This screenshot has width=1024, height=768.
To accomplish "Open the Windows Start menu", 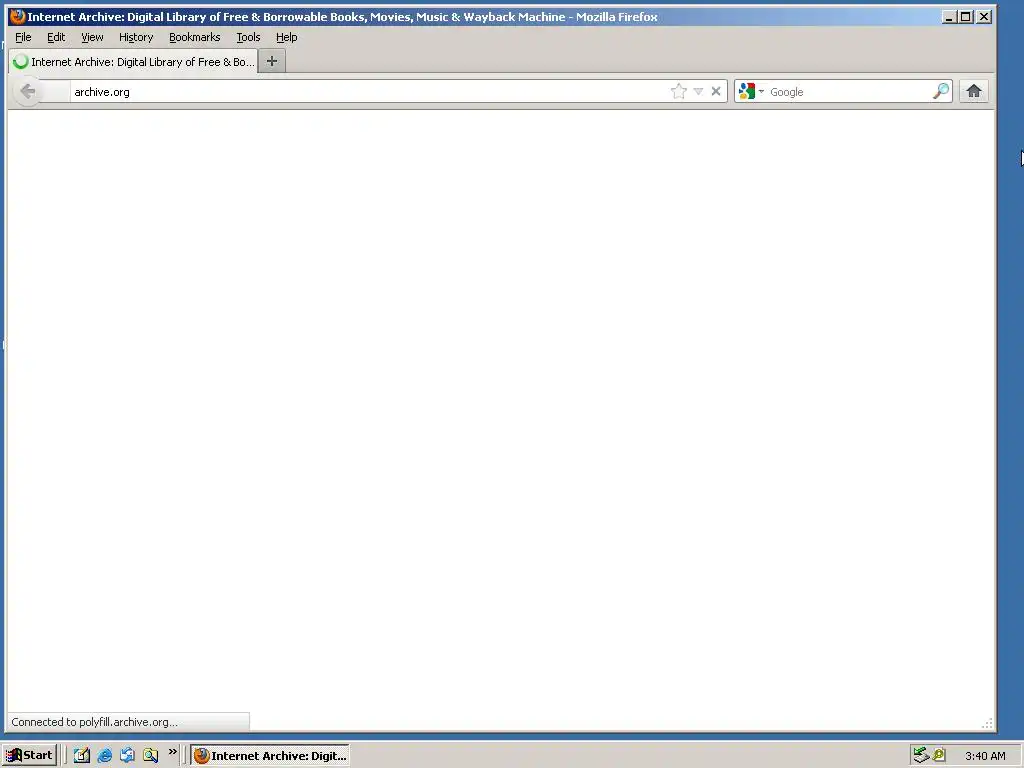I will (29, 755).
